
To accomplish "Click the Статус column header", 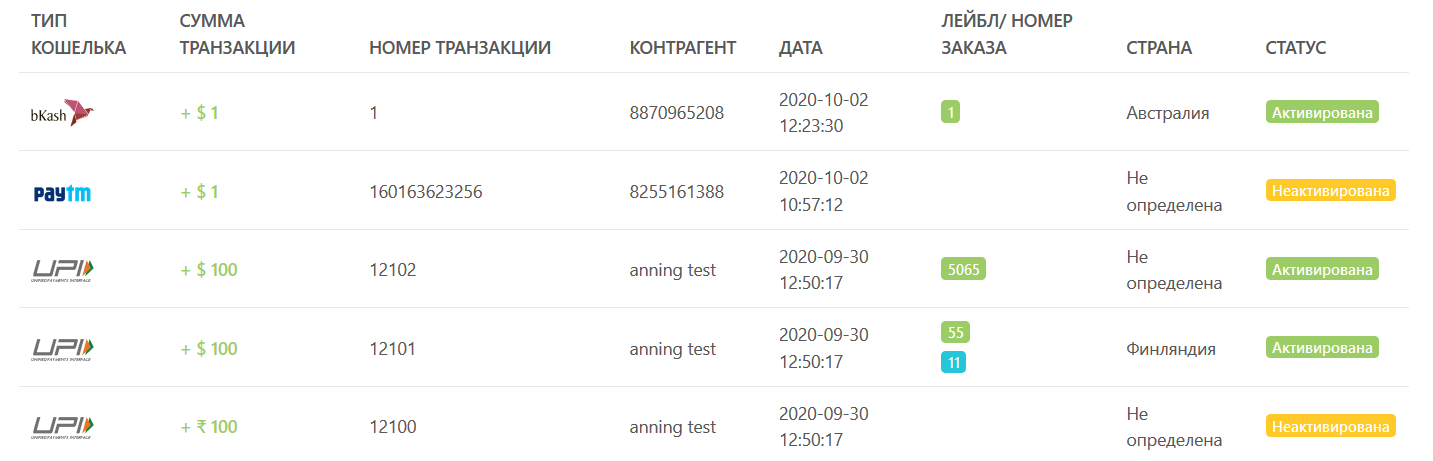I will 1296,48.
